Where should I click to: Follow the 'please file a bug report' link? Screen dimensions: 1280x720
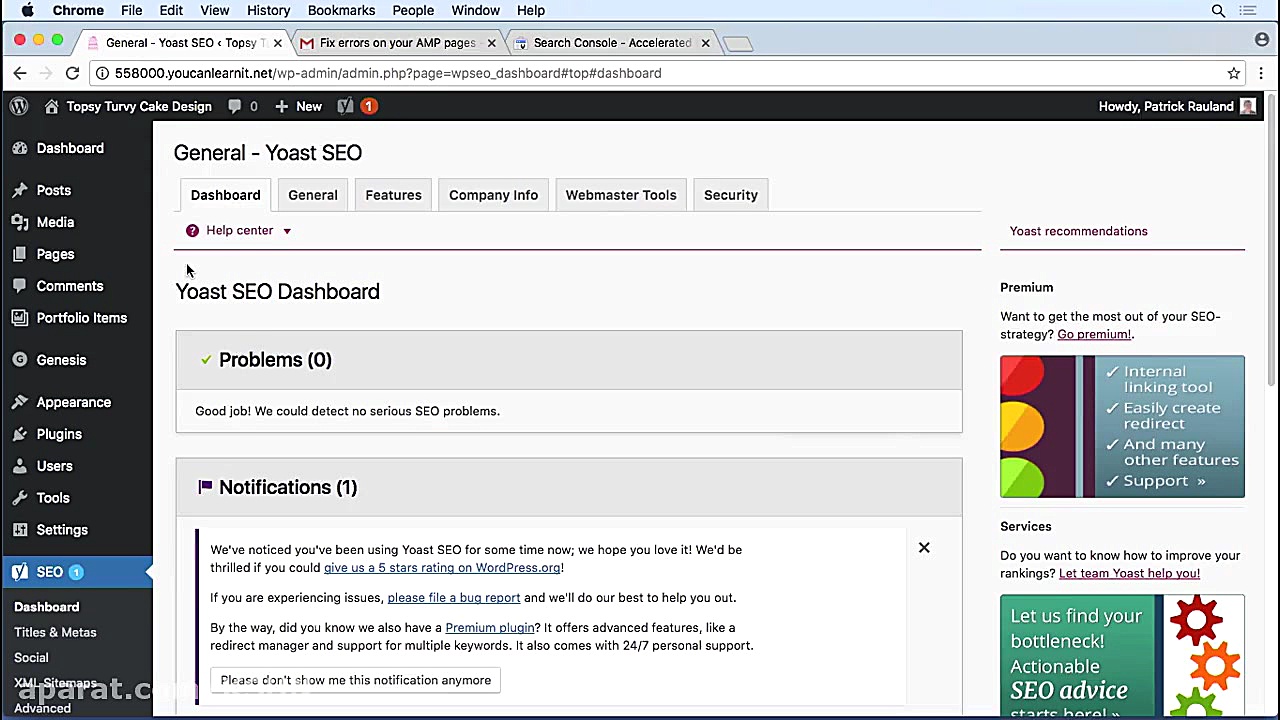click(453, 598)
